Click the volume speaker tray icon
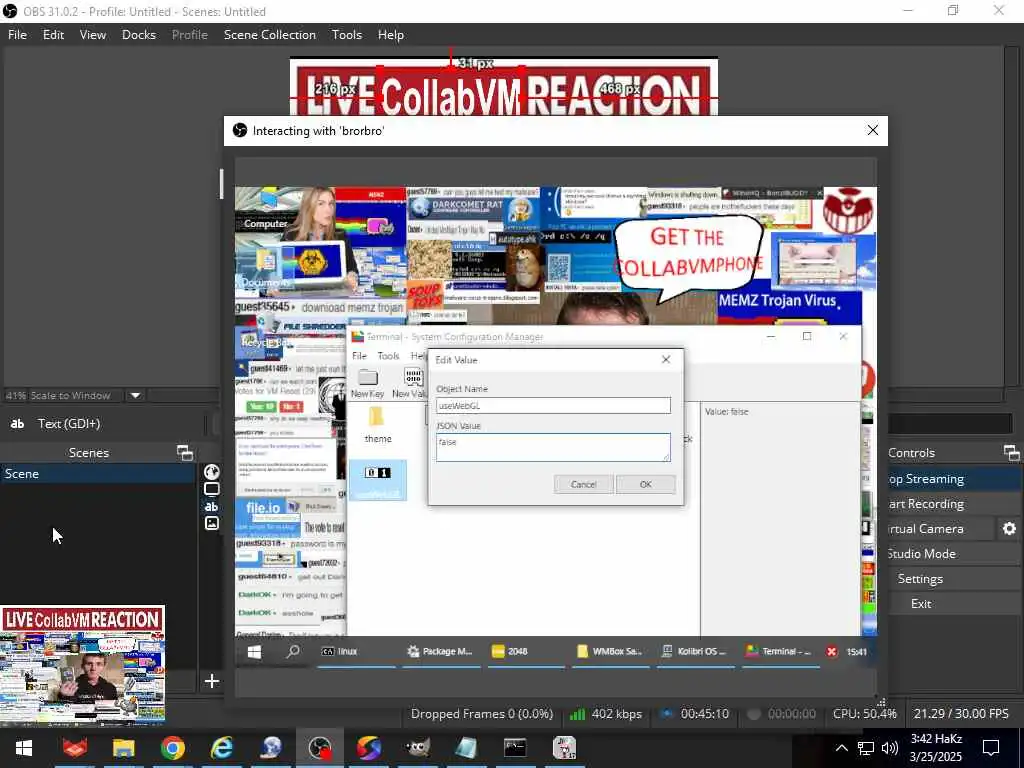Screen dimensions: 1024x768 pyautogui.click(x=889, y=748)
